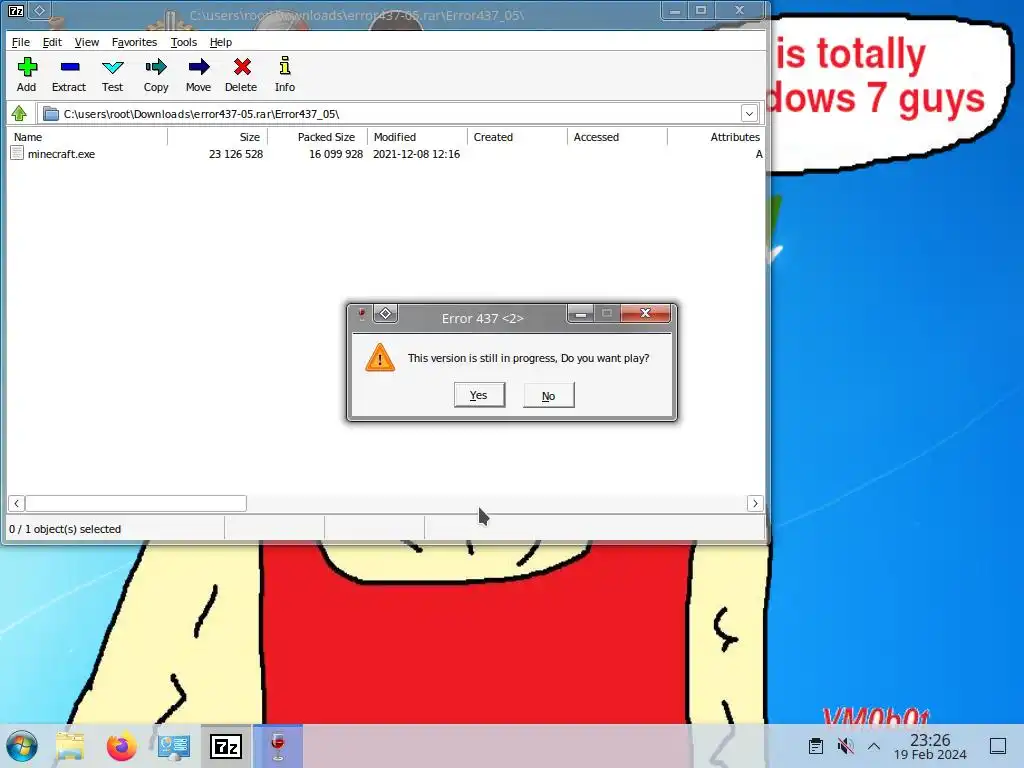
Task: Open the system settings taskbar icon
Action: (x=174, y=746)
